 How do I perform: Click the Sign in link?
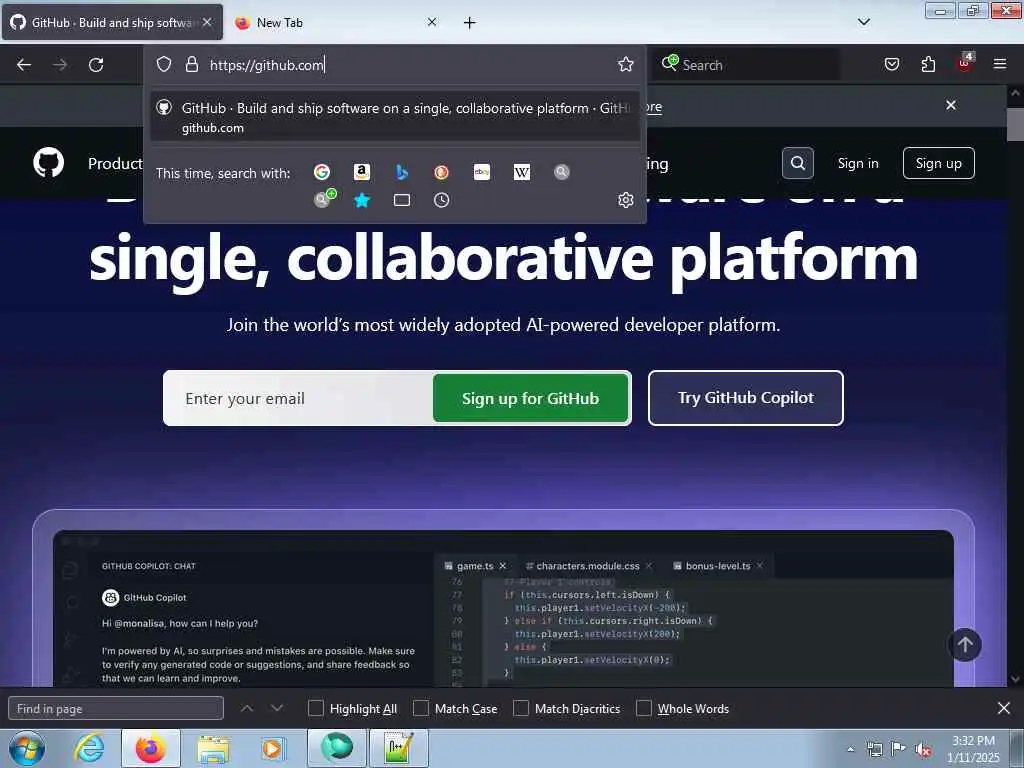pyautogui.click(x=858, y=163)
